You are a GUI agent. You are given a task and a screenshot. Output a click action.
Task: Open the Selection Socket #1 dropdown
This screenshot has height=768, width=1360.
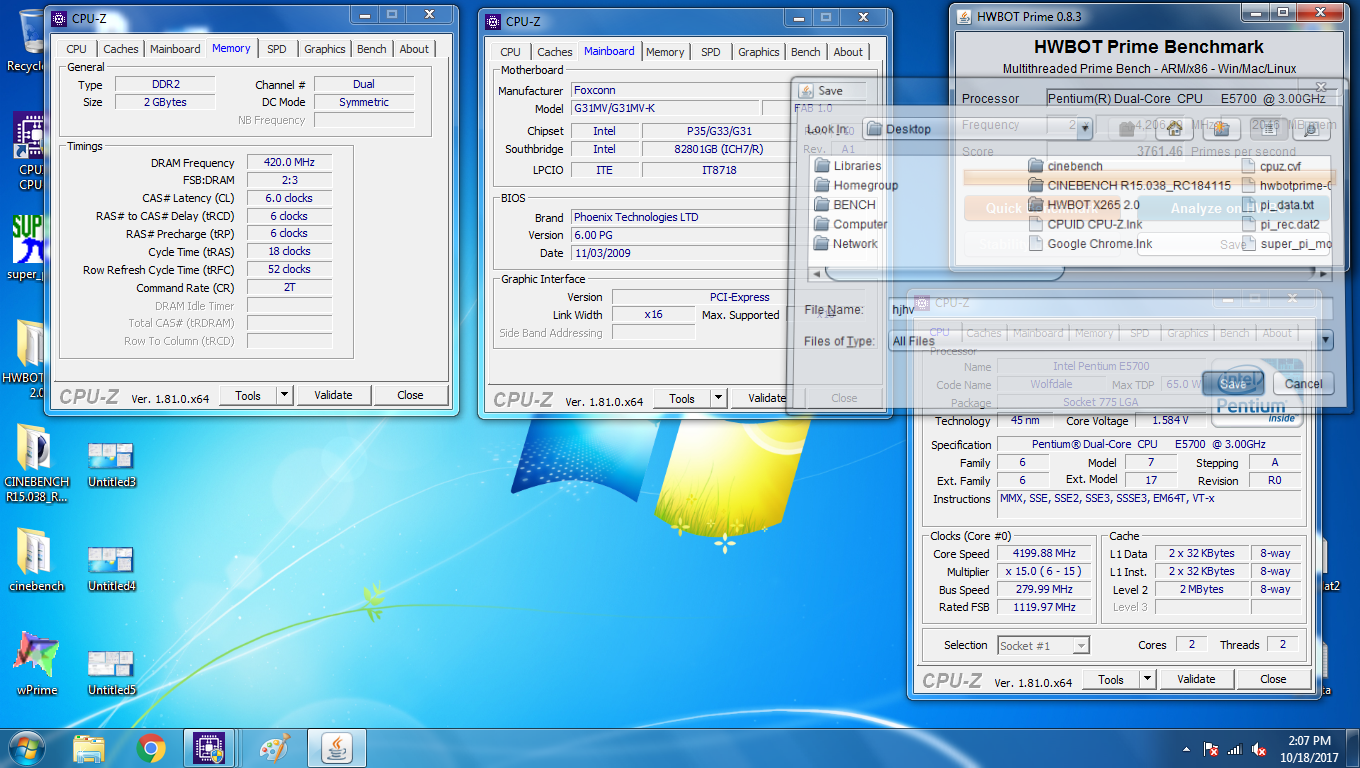1043,646
